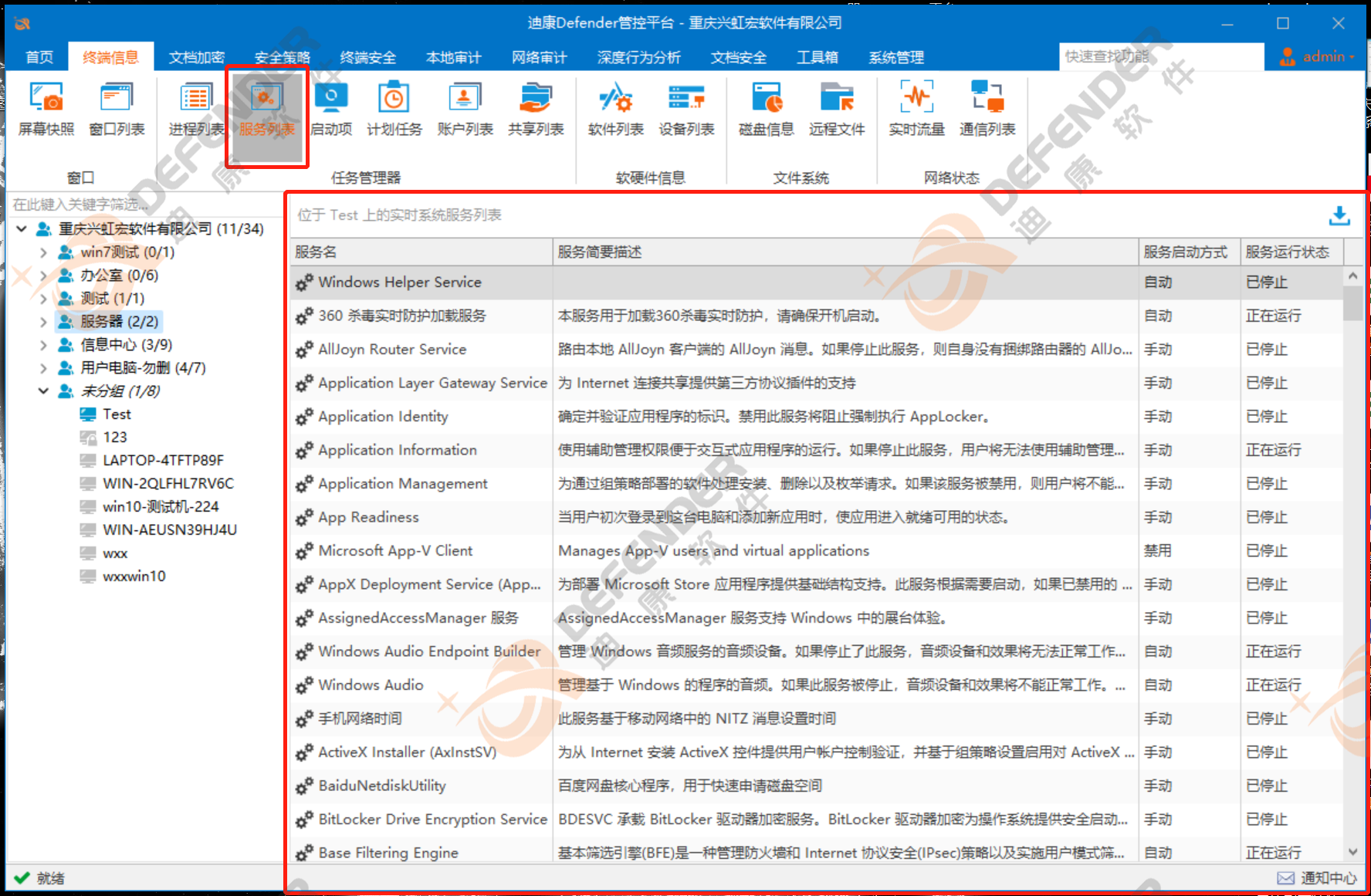This screenshot has width=1371, height=896.
Task: Select the 123 computer in tree
Action: [x=115, y=438]
